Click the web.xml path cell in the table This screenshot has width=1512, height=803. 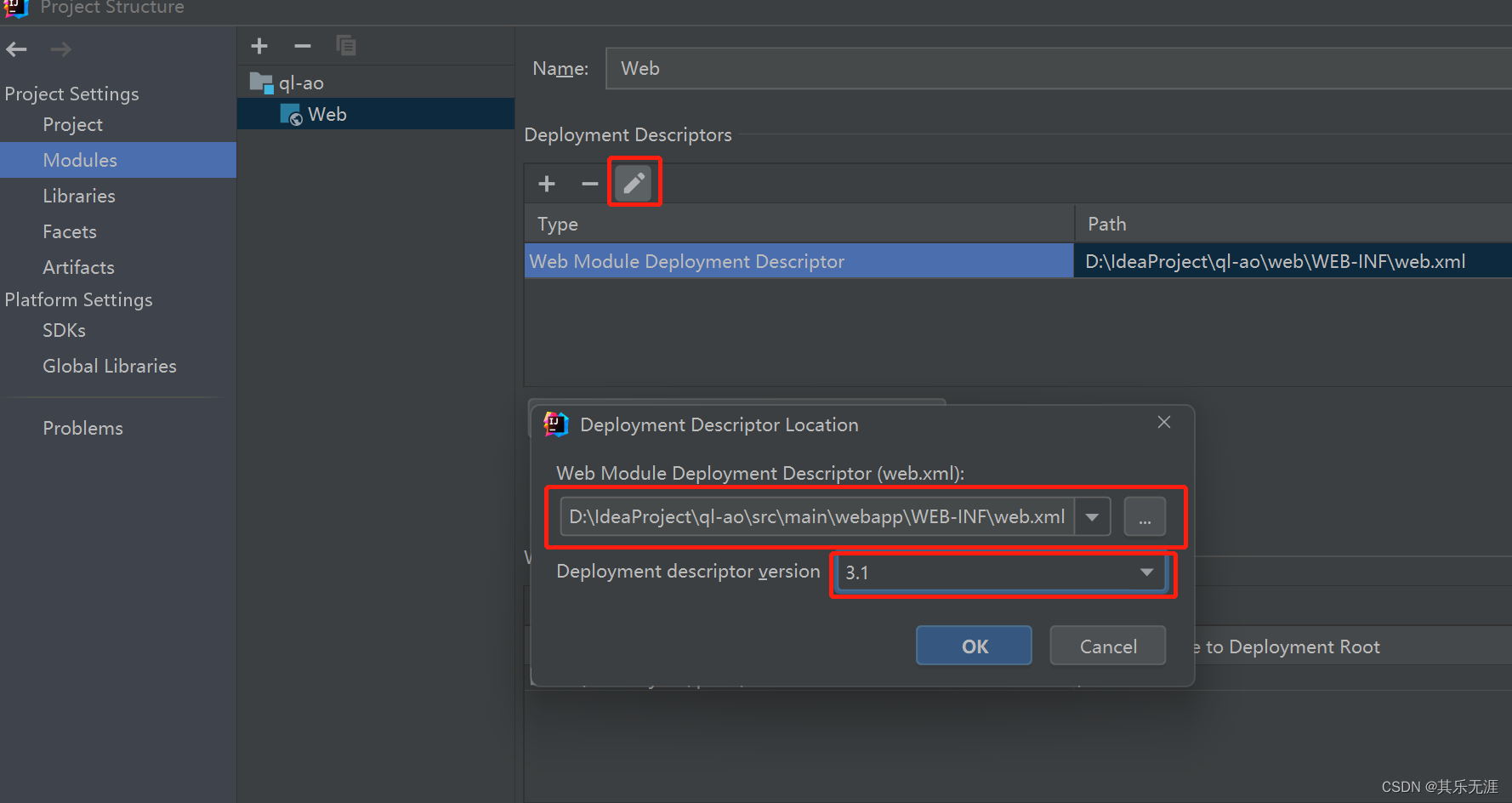click(1293, 261)
